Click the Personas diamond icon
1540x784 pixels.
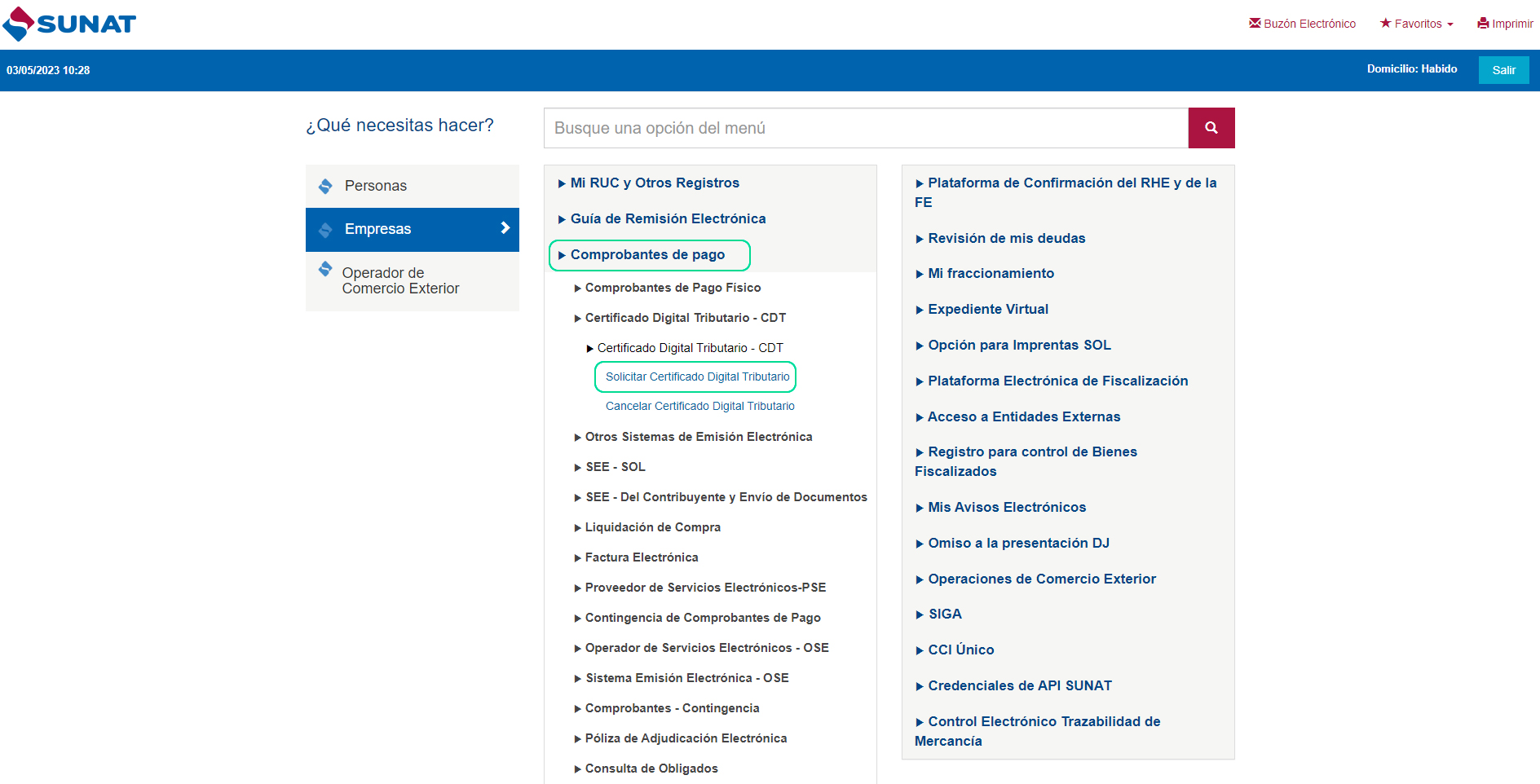click(325, 186)
